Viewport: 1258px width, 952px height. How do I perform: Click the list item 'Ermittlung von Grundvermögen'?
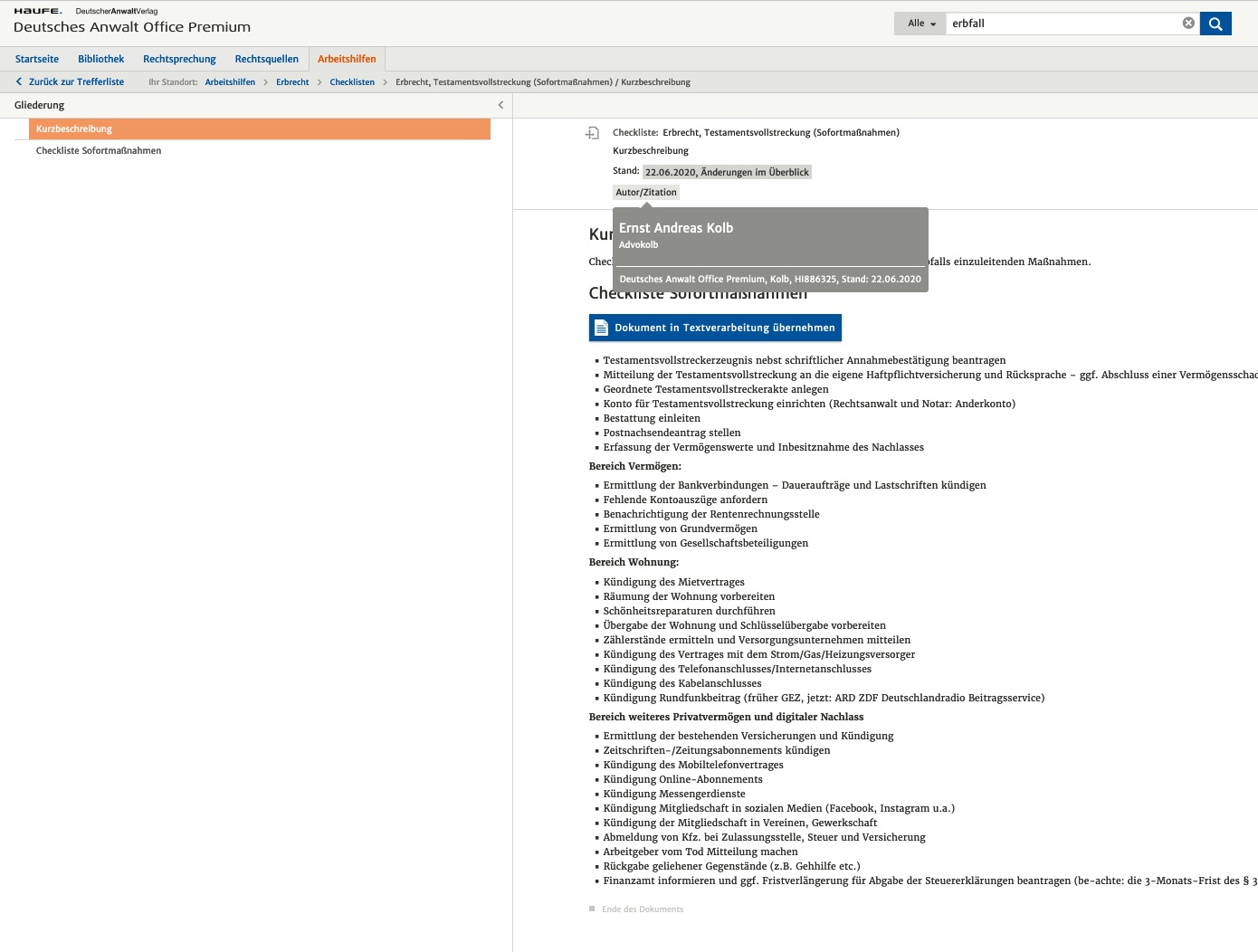tap(681, 528)
